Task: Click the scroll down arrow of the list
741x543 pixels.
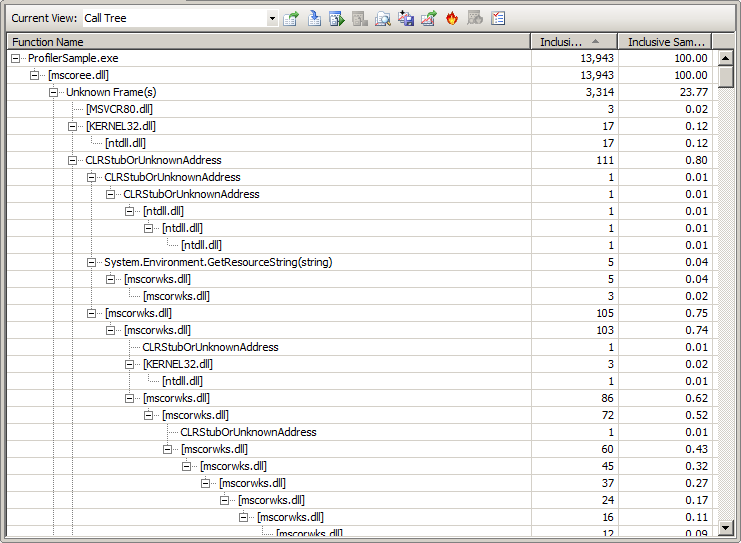Action: click(x=725, y=527)
